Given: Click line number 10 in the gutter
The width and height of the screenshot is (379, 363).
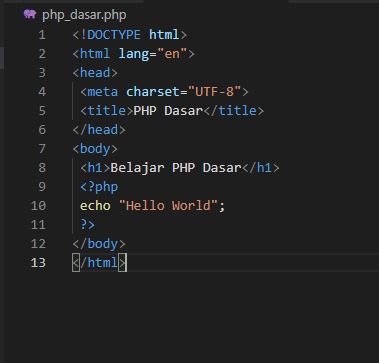Looking at the screenshot, I should (x=38, y=206).
